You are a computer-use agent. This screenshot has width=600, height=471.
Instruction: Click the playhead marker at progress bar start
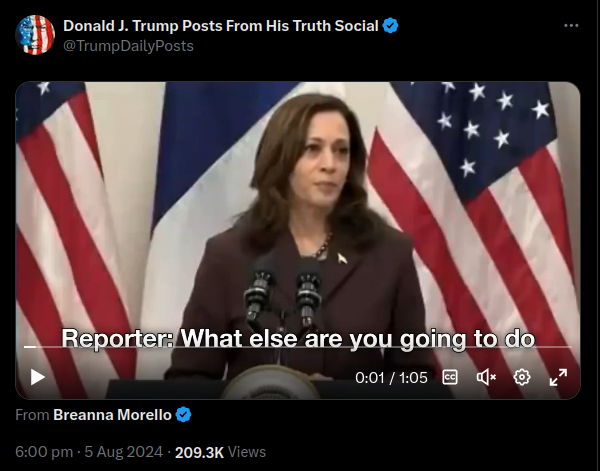(x=30, y=347)
